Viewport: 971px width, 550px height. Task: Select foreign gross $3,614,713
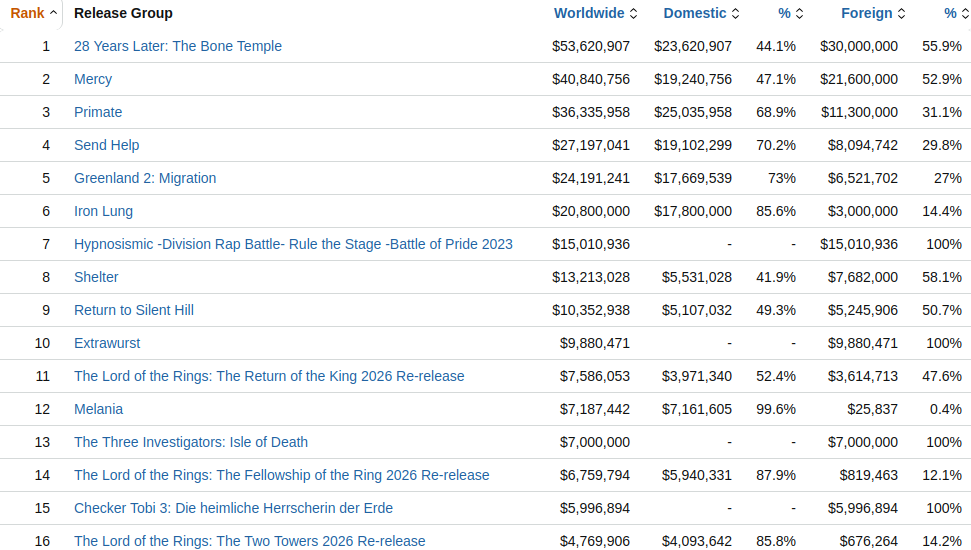pyautogui.click(x=863, y=376)
